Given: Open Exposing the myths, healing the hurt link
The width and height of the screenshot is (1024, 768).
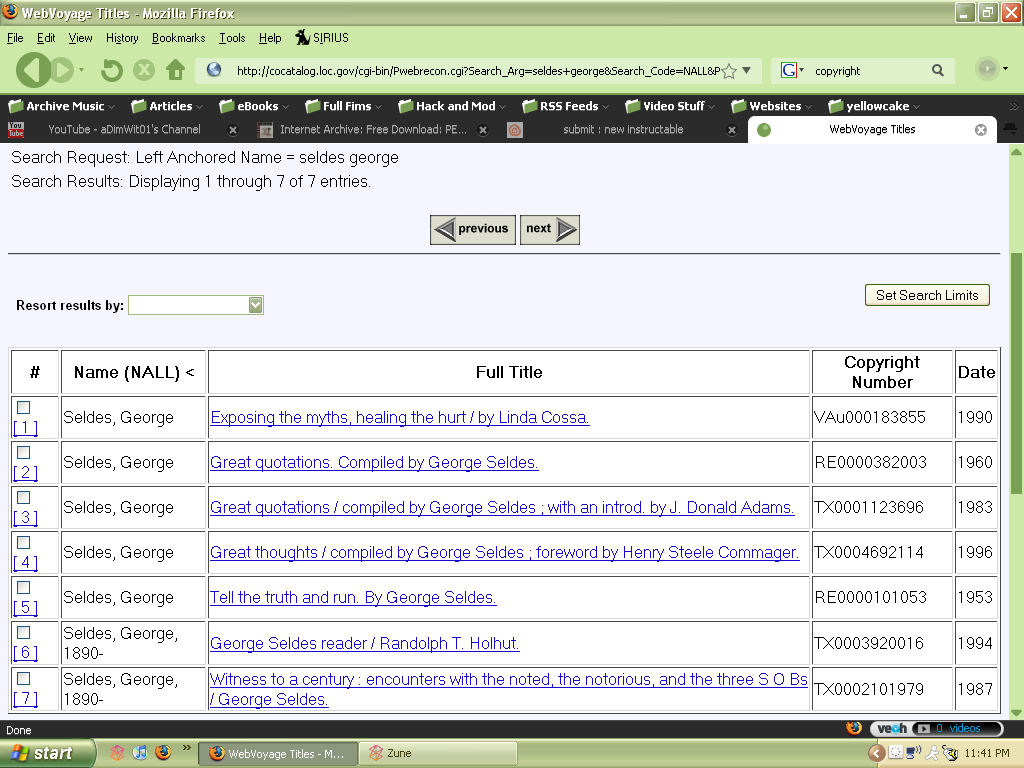Looking at the screenshot, I should 400,417.
